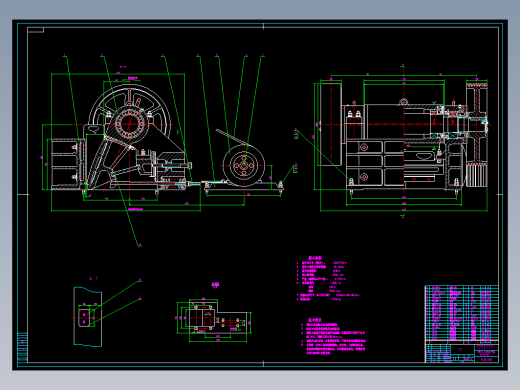Click the large pulley at right end of shaft
The height and width of the screenshot is (390, 520).
(x=477, y=133)
